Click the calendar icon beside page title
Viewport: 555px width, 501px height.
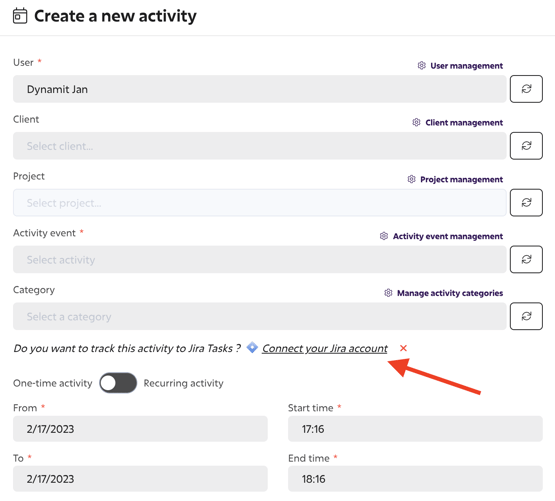coord(20,16)
